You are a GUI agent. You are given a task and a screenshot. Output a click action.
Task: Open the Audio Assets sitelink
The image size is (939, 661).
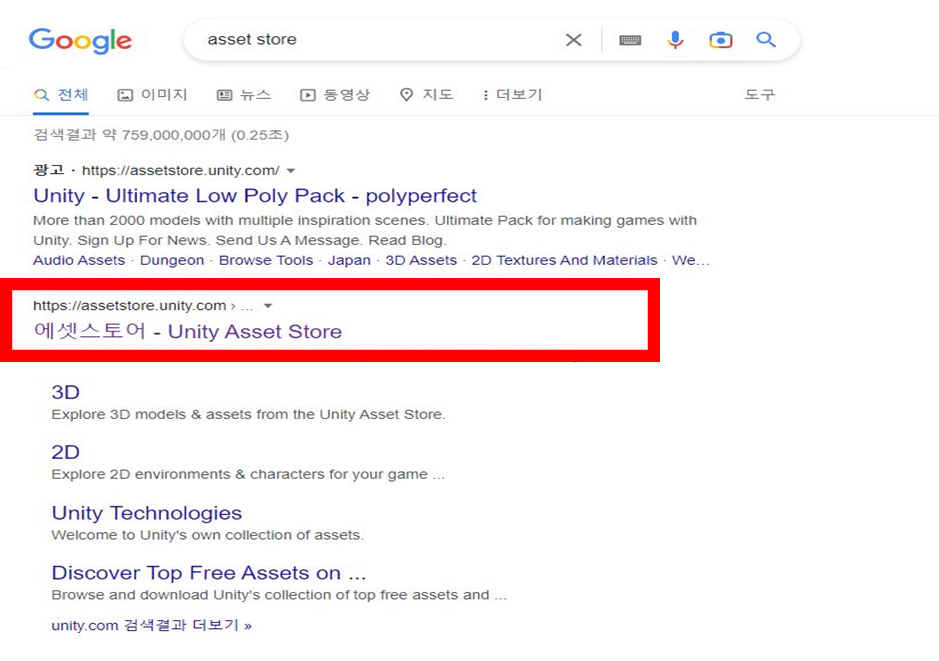click(79, 260)
